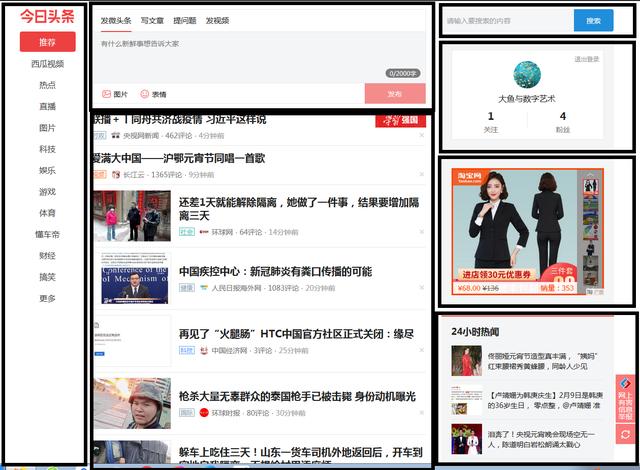Select the 科技 channel in sidebar
Screen dimensions: 640x470
[x=48, y=149]
